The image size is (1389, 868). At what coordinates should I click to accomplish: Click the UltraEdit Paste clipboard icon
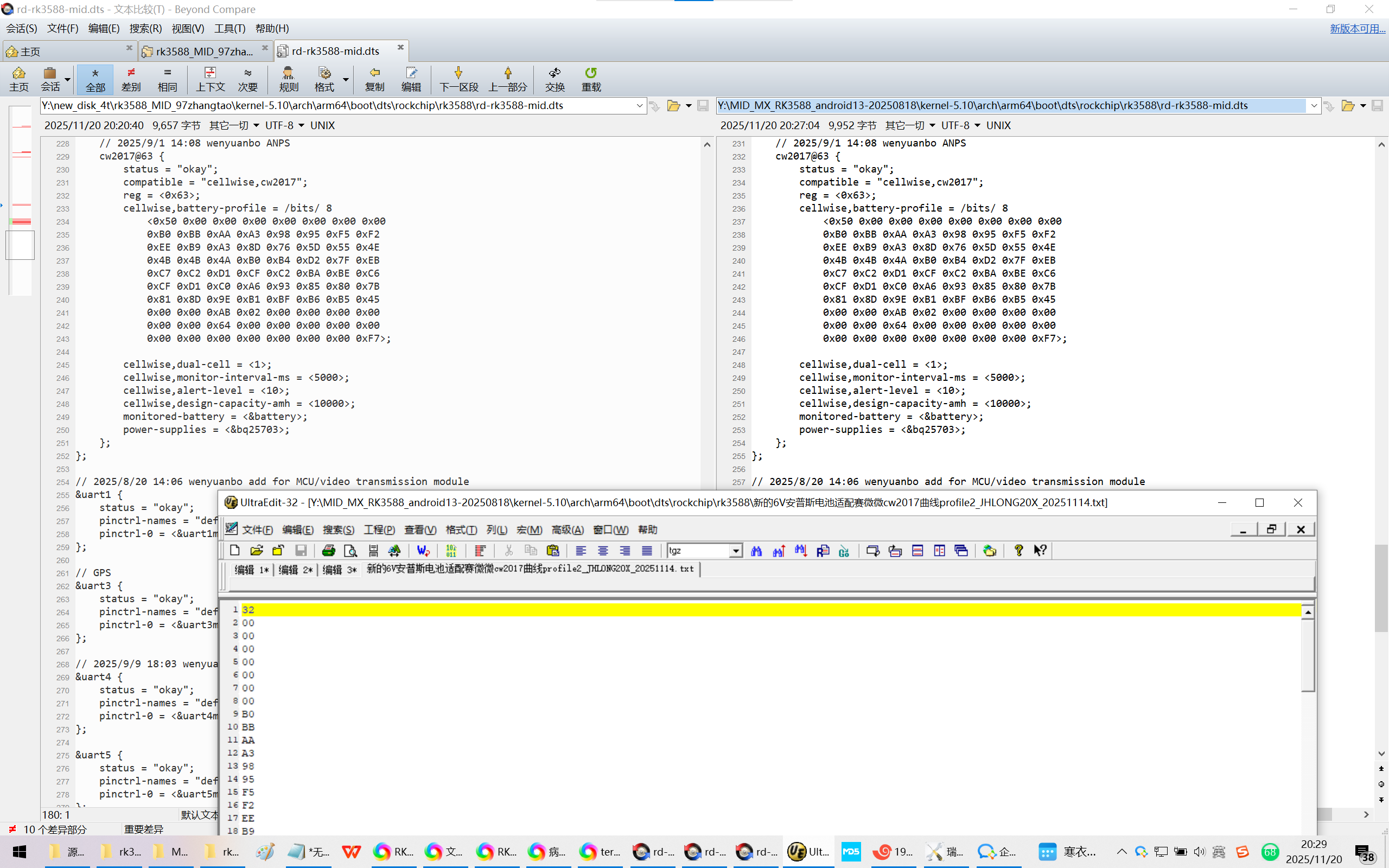(553, 551)
